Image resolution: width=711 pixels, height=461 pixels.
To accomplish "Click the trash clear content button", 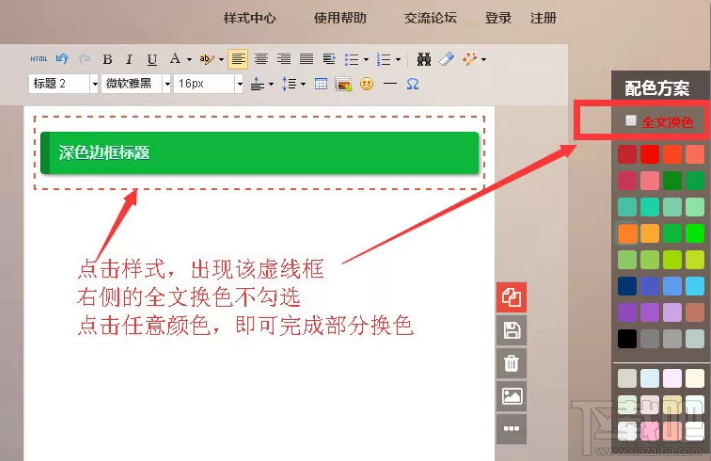I will click(x=511, y=364).
